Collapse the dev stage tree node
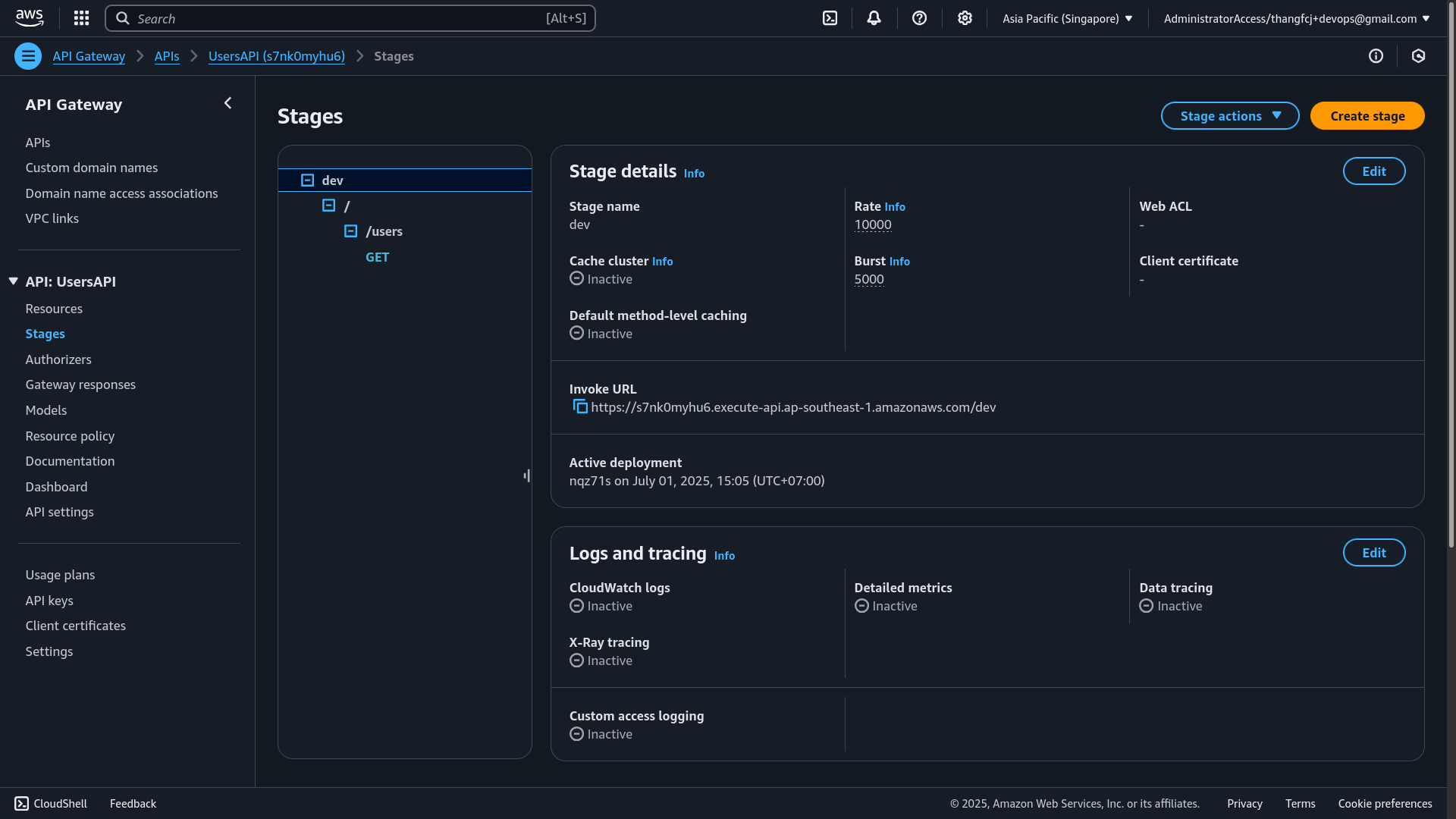This screenshot has width=1456, height=819. click(308, 180)
